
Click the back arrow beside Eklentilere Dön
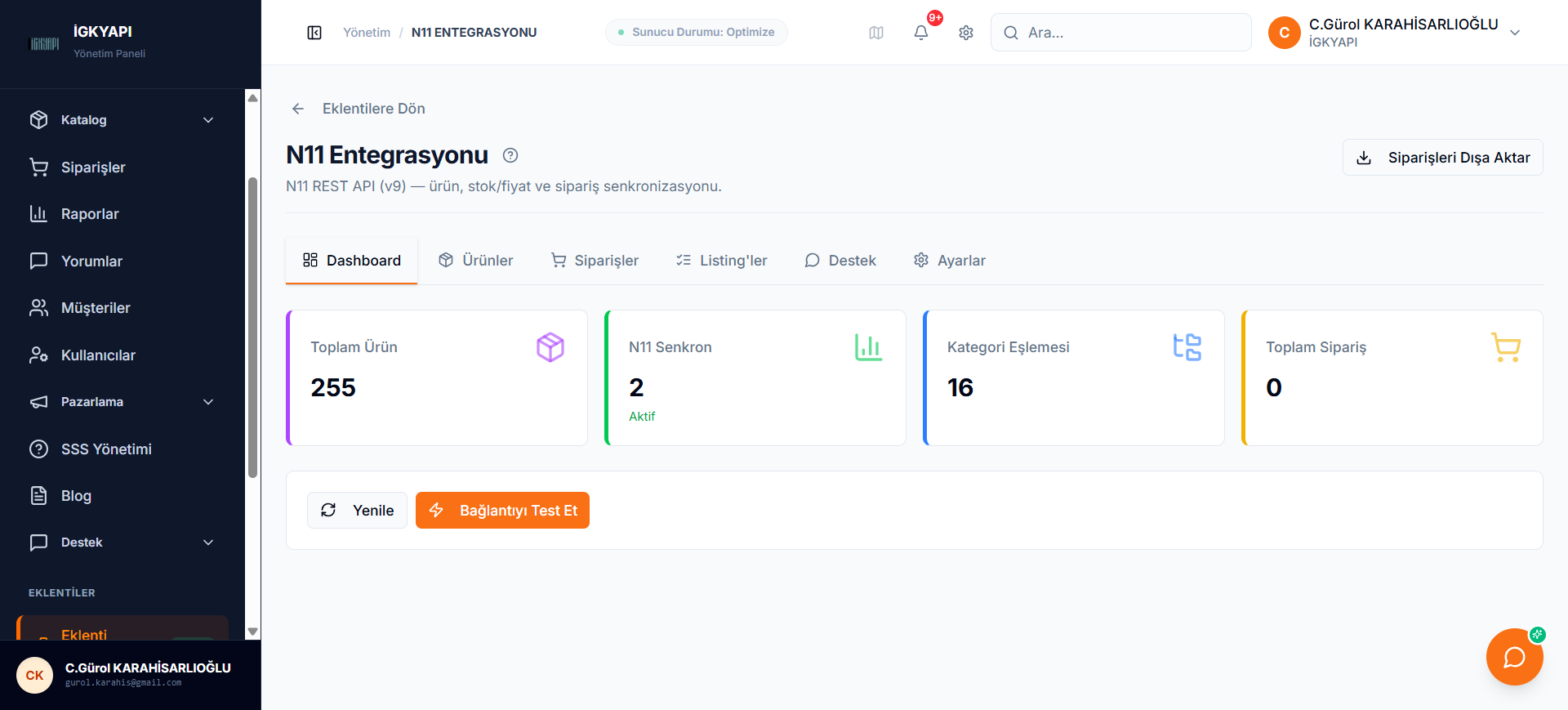point(298,109)
